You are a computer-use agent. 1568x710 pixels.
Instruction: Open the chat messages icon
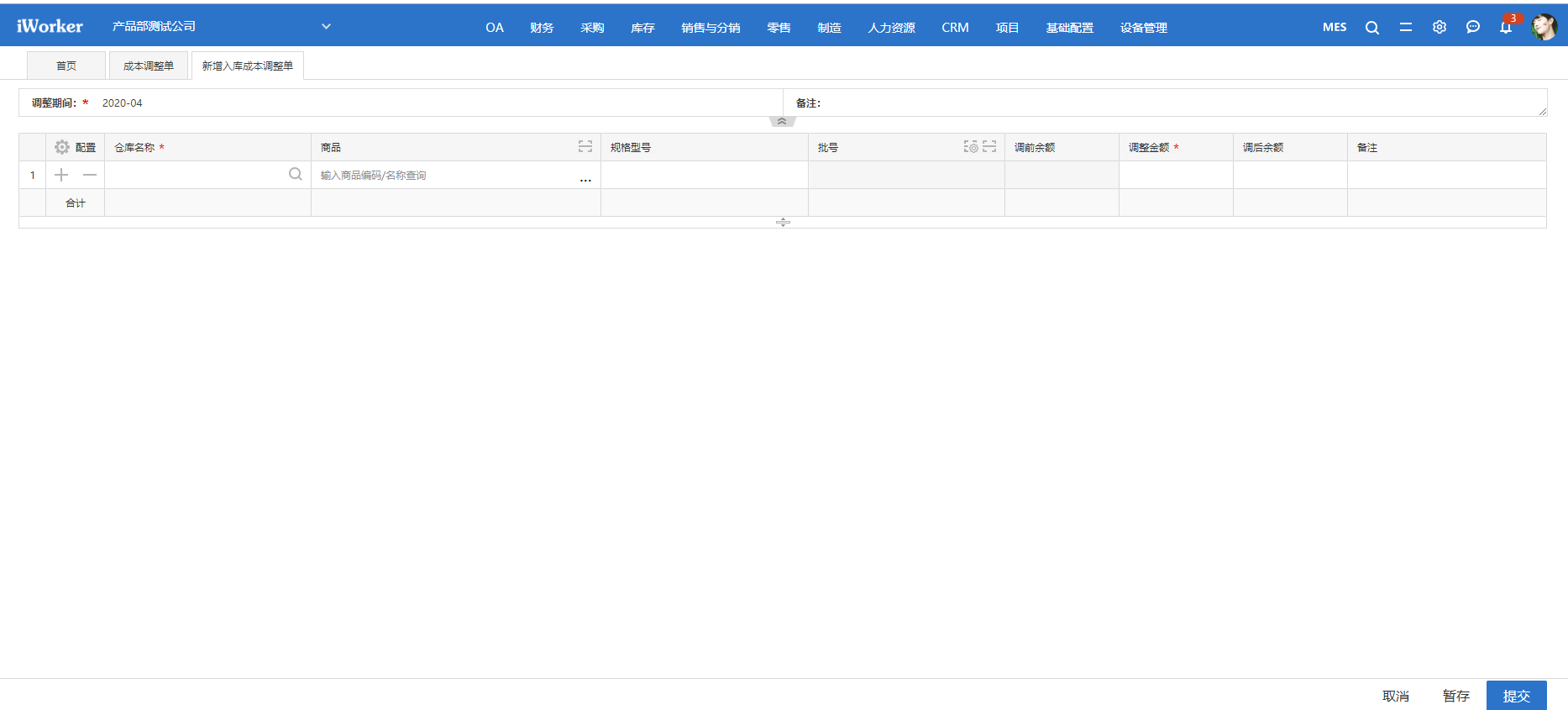click(1473, 27)
